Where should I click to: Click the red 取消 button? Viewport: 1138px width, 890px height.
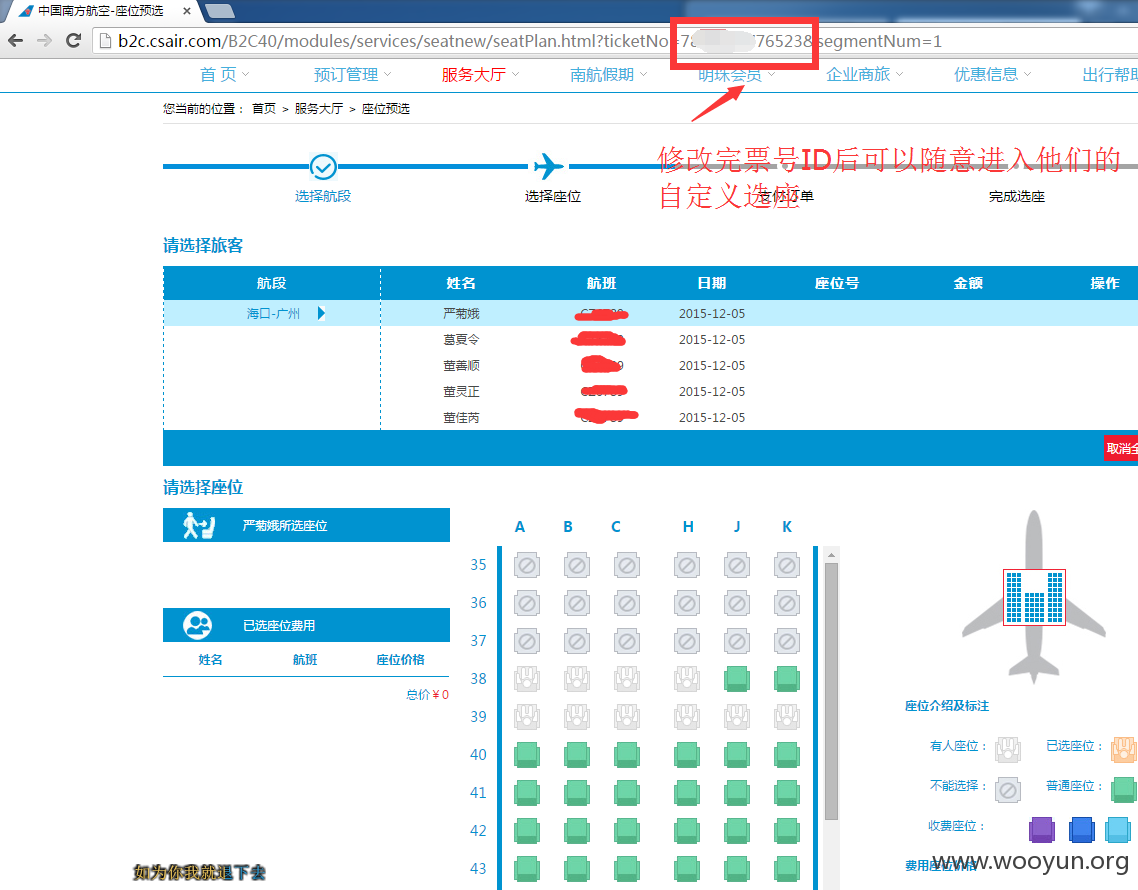pyautogui.click(x=1121, y=449)
